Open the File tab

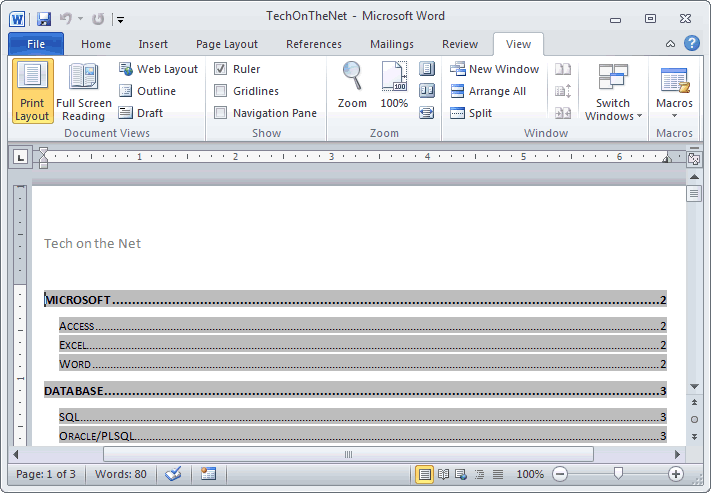pyautogui.click(x=36, y=44)
